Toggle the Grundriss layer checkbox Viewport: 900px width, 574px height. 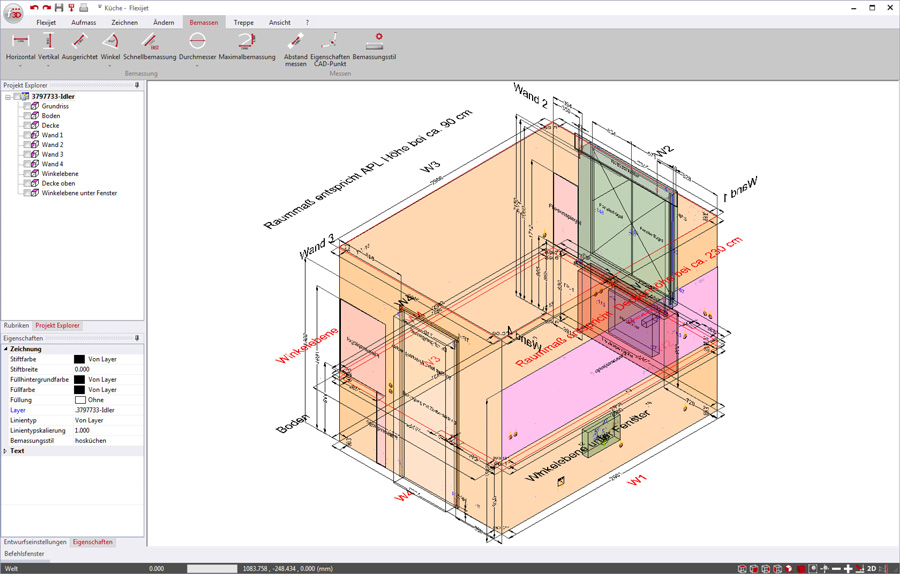(x=27, y=106)
